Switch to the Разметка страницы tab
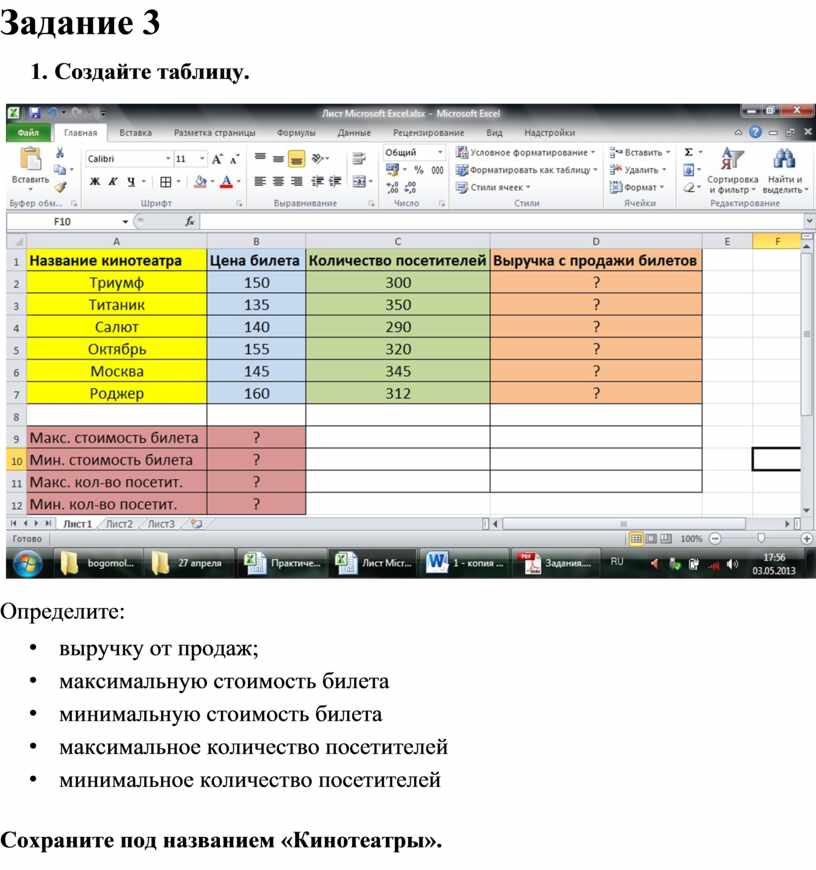 pos(215,133)
